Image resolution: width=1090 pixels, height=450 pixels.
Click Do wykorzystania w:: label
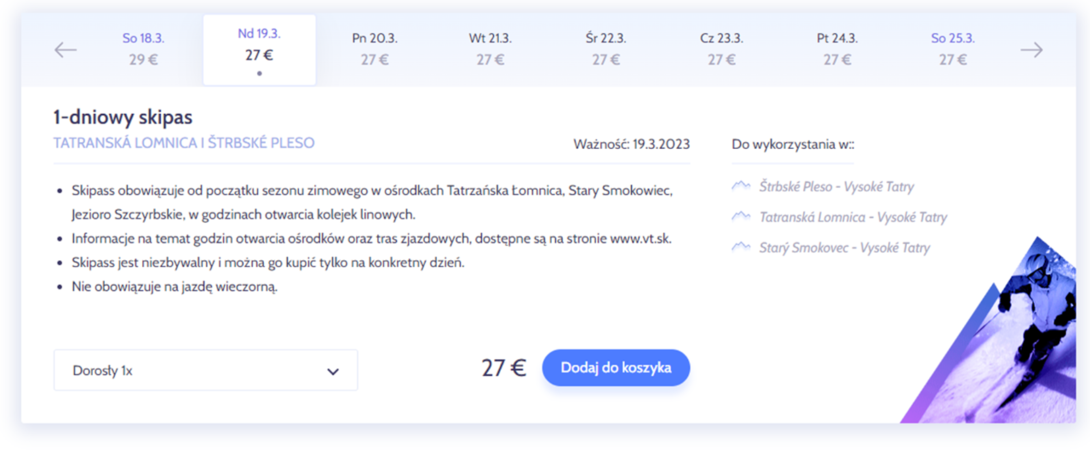[x=792, y=145]
